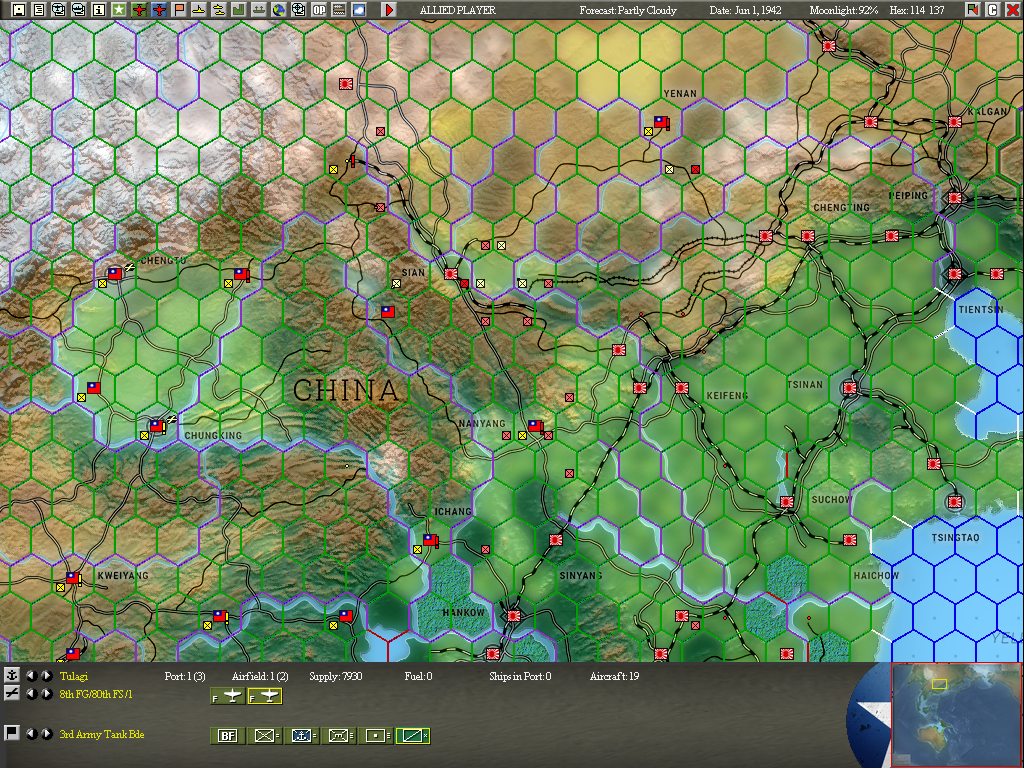Select the BF base force unit counter

[x=227, y=736]
